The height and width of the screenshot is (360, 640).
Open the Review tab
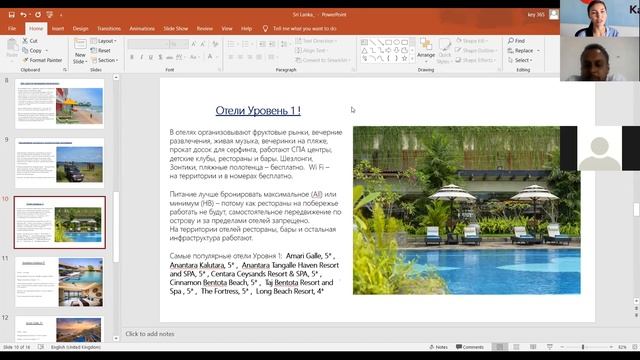(204, 29)
